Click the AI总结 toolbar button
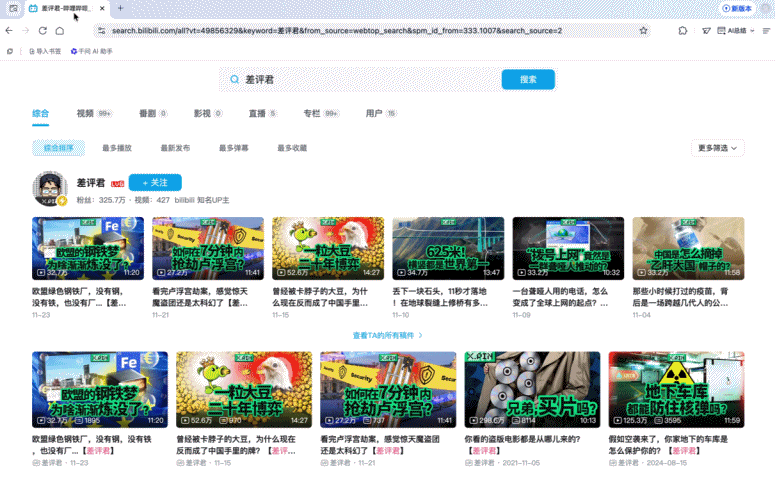The width and height of the screenshot is (775, 486). pos(732,31)
